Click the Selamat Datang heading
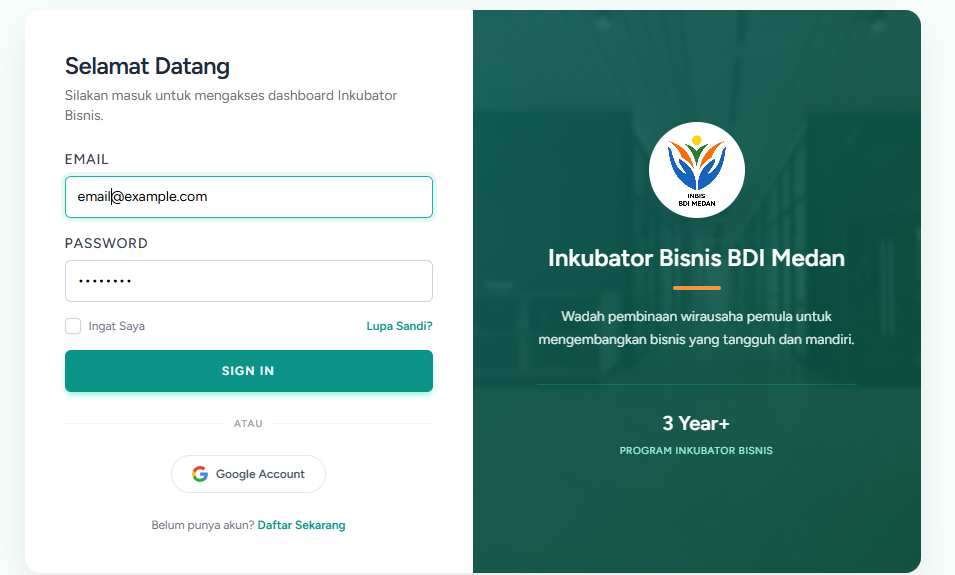This screenshot has width=955, height=575. coord(147,66)
